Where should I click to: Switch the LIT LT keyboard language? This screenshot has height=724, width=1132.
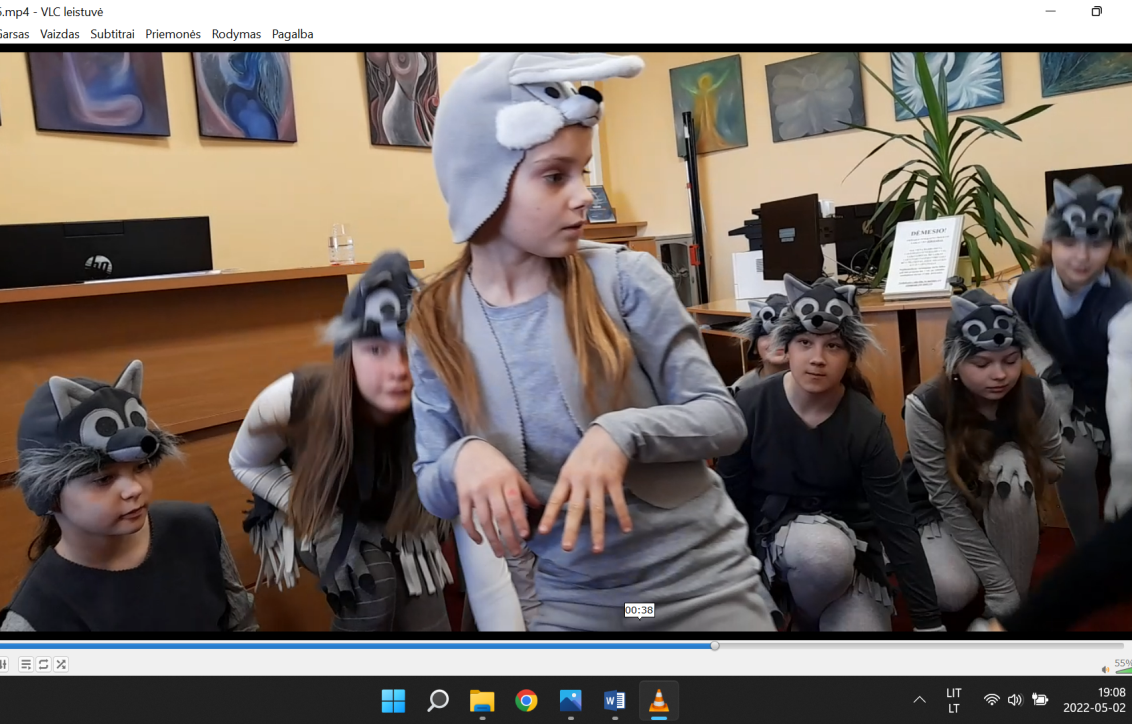pyautogui.click(x=954, y=700)
